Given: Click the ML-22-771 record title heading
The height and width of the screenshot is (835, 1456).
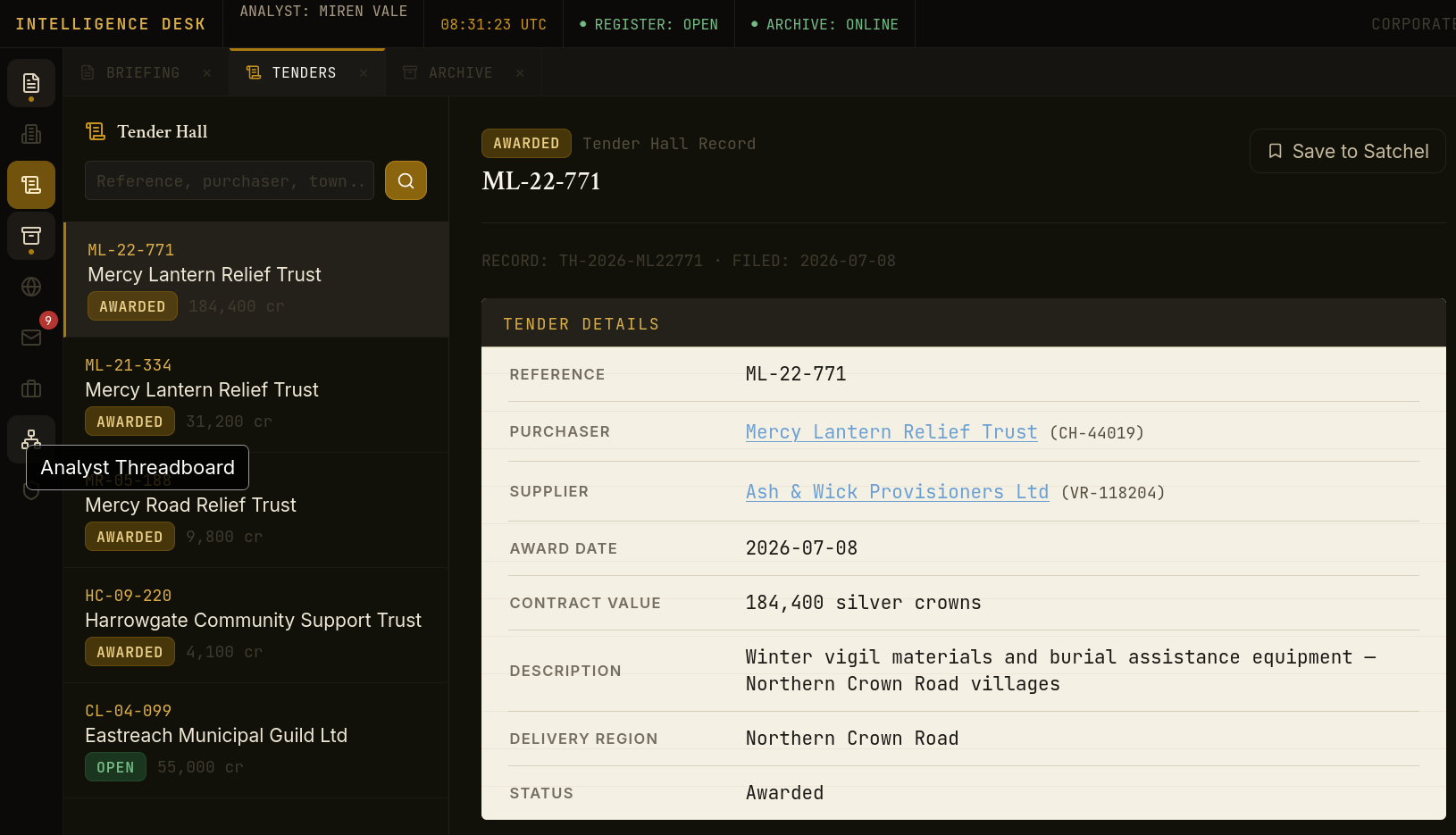Looking at the screenshot, I should [541, 181].
